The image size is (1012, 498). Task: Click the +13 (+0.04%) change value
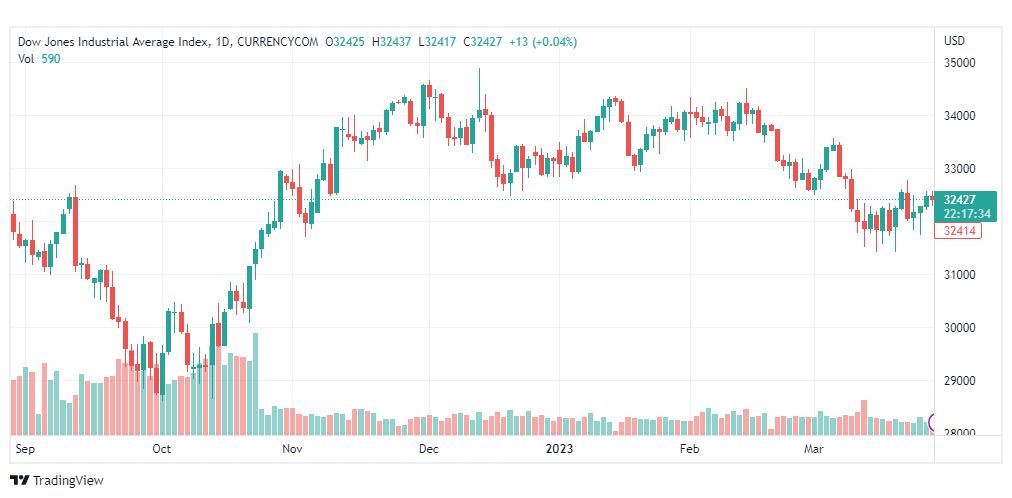pyautogui.click(x=543, y=42)
